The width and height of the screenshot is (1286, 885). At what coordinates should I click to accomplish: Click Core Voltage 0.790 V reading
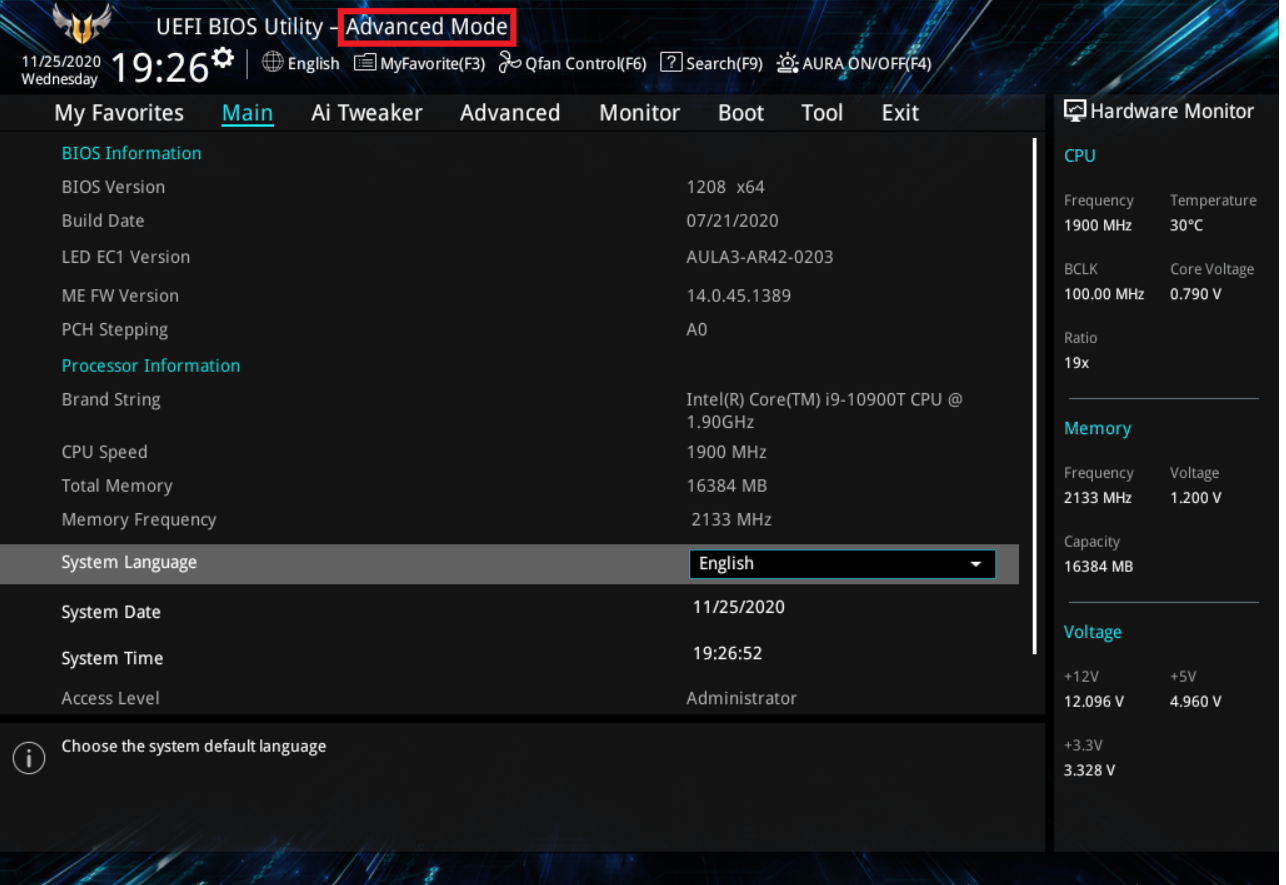(1196, 294)
